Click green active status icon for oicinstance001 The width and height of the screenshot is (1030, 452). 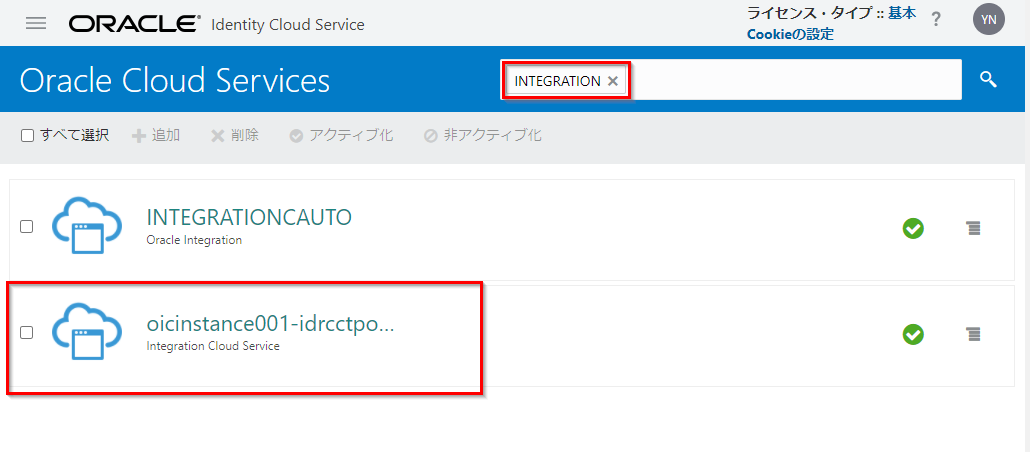(x=913, y=334)
